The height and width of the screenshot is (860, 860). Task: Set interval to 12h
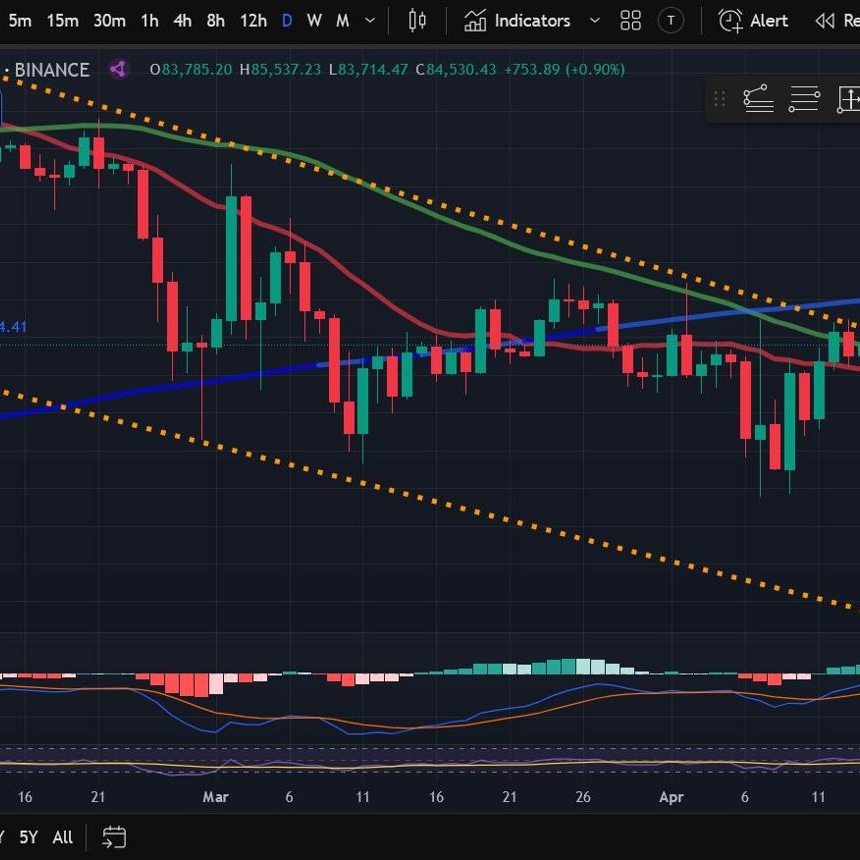click(x=253, y=21)
